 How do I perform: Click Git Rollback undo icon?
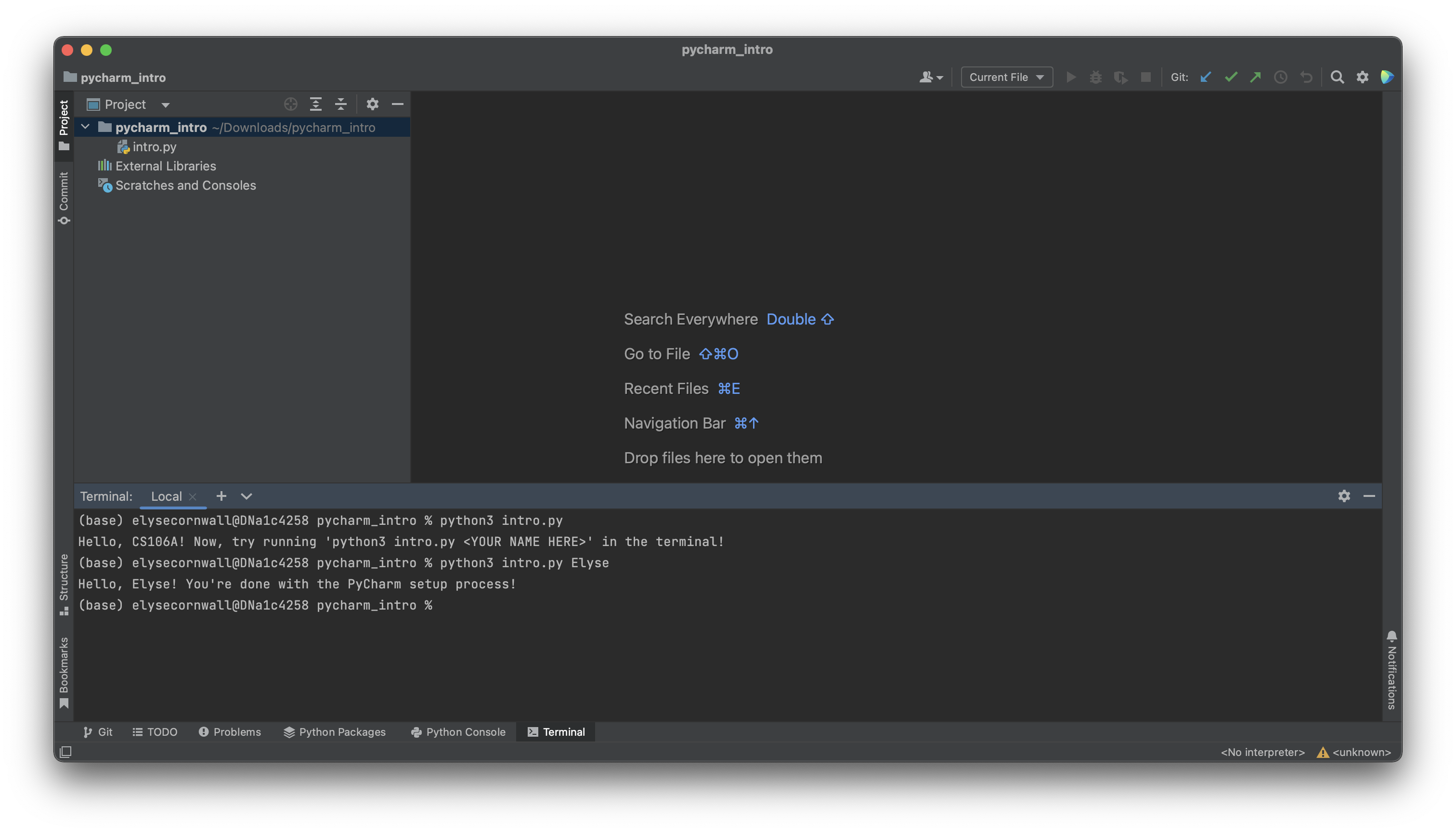1306,77
